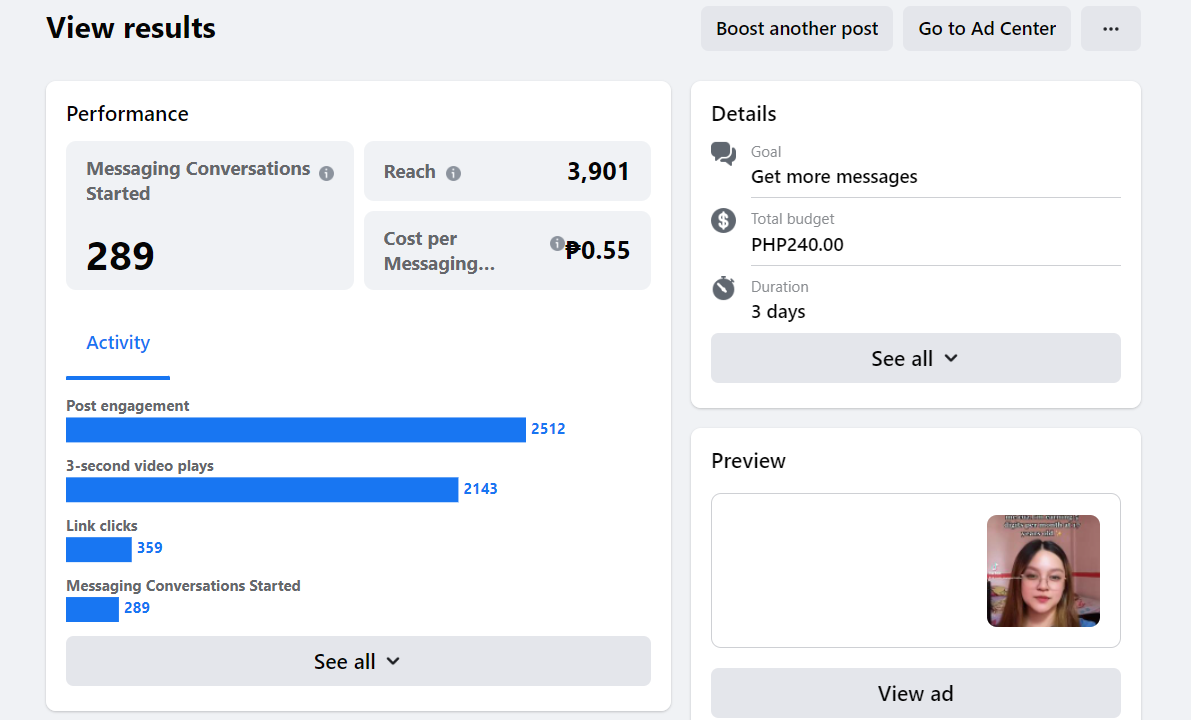1191x720 pixels.
Task: Expand See all in Details panel
Action: tap(915, 358)
